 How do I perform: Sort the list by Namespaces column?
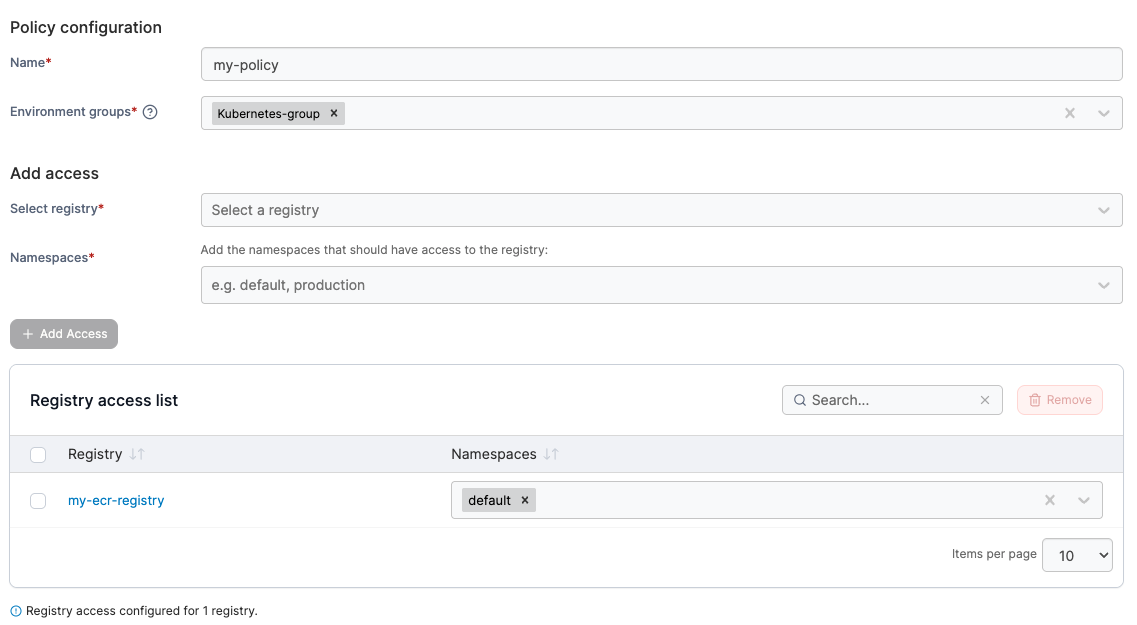point(551,454)
